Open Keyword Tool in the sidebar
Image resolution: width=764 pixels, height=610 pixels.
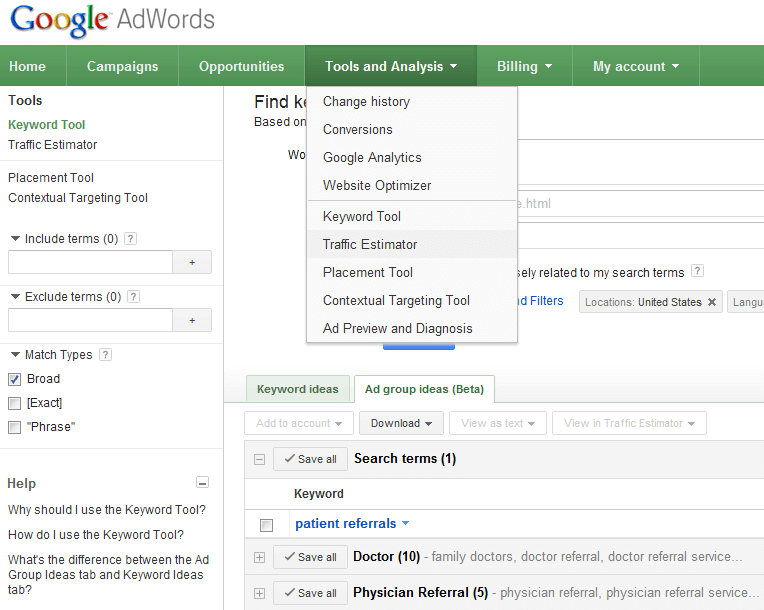(46, 125)
